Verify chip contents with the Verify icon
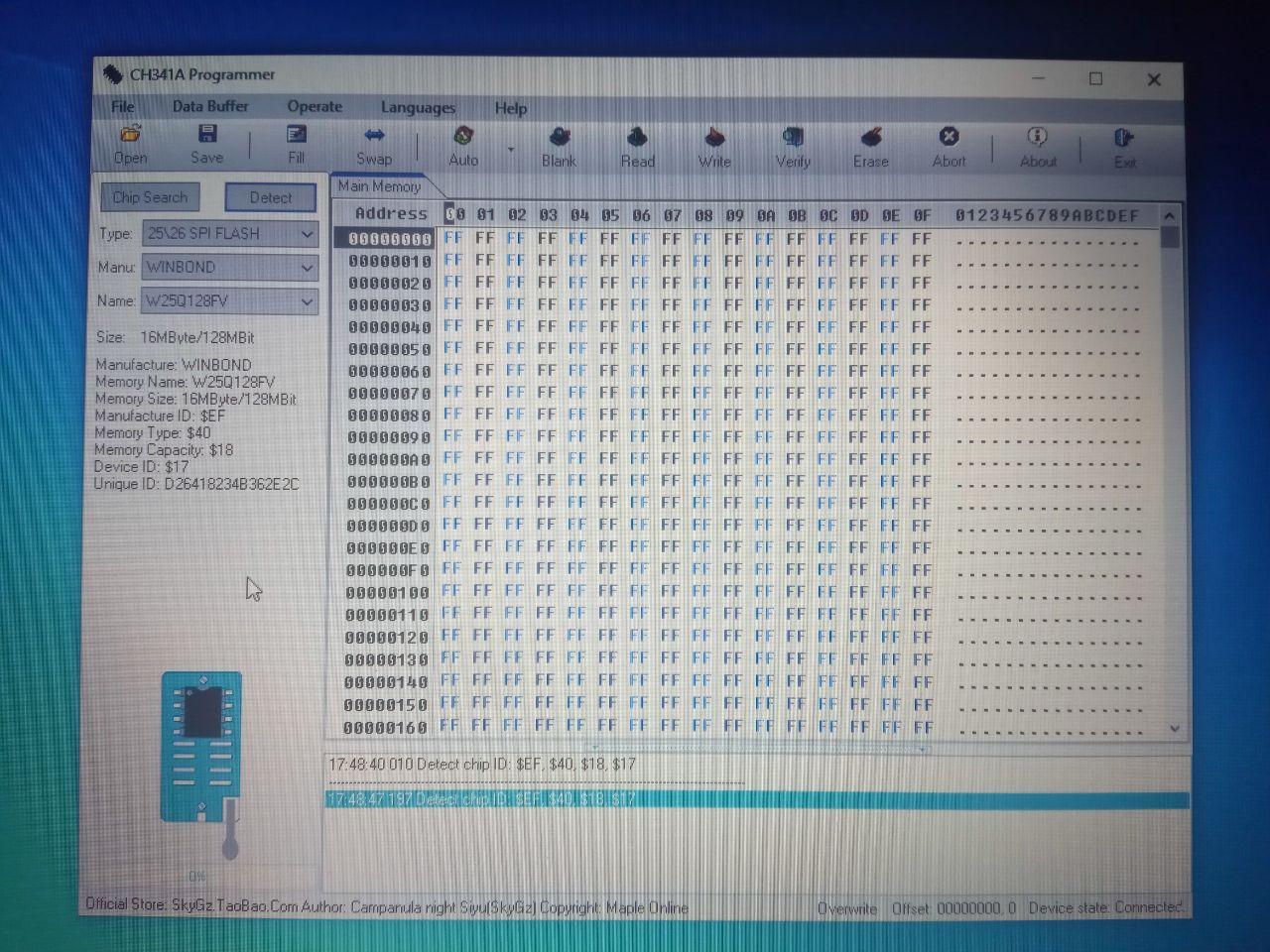Screen dimensions: 1270x952 coord(793,148)
